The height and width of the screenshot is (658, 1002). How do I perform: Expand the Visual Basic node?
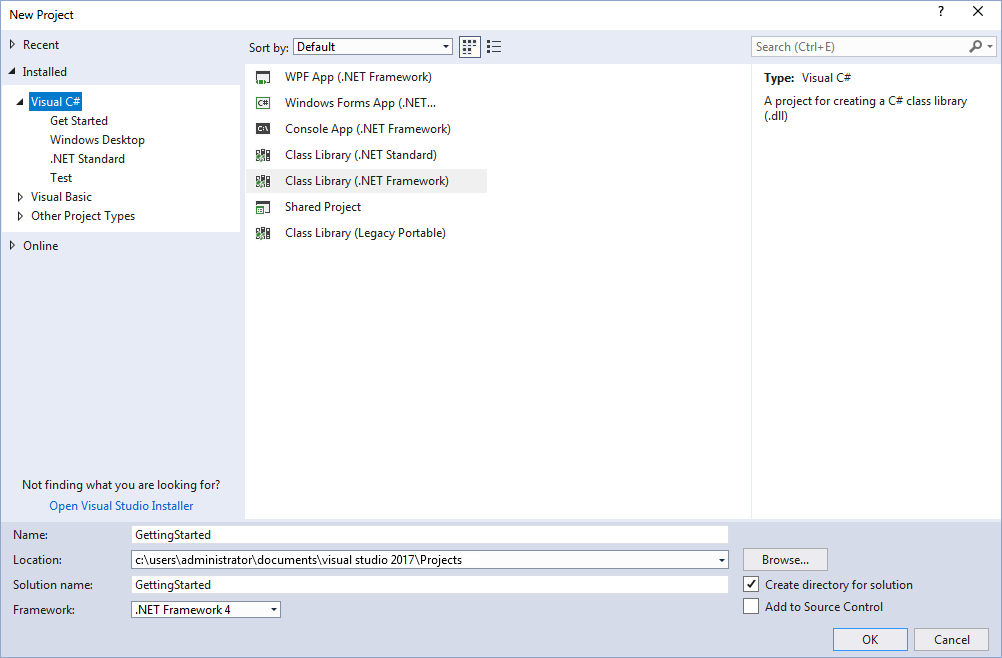click(x=20, y=197)
